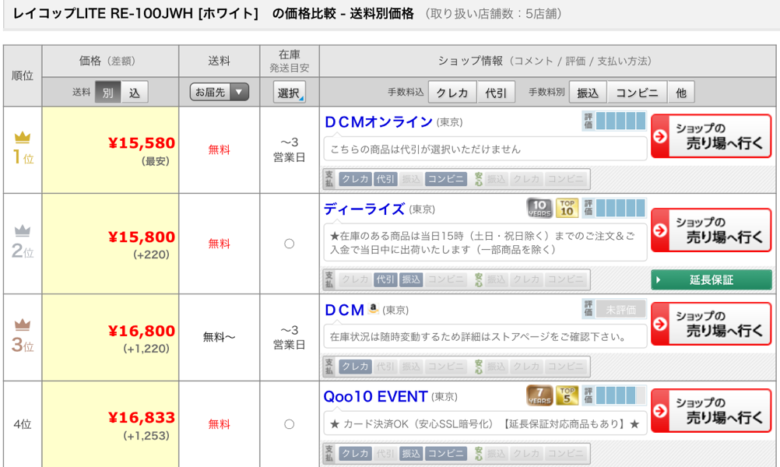
Task: Click the TOP 5 badge for Qoo10 EVENT
Action: coord(567,395)
